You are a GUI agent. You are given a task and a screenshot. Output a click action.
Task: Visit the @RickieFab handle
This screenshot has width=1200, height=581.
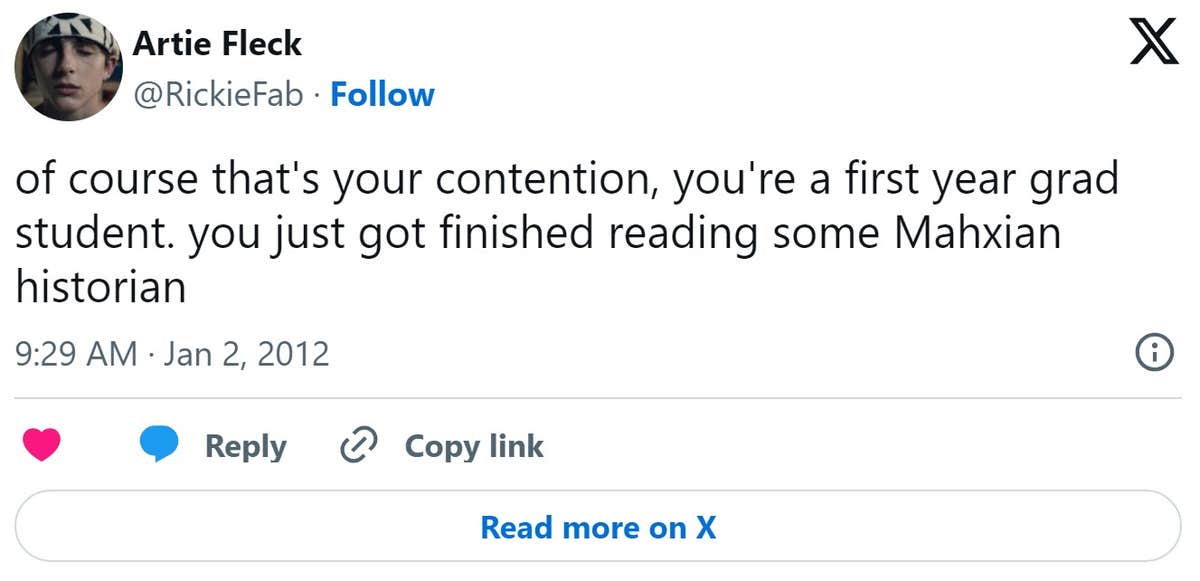[x=218, y=94]
